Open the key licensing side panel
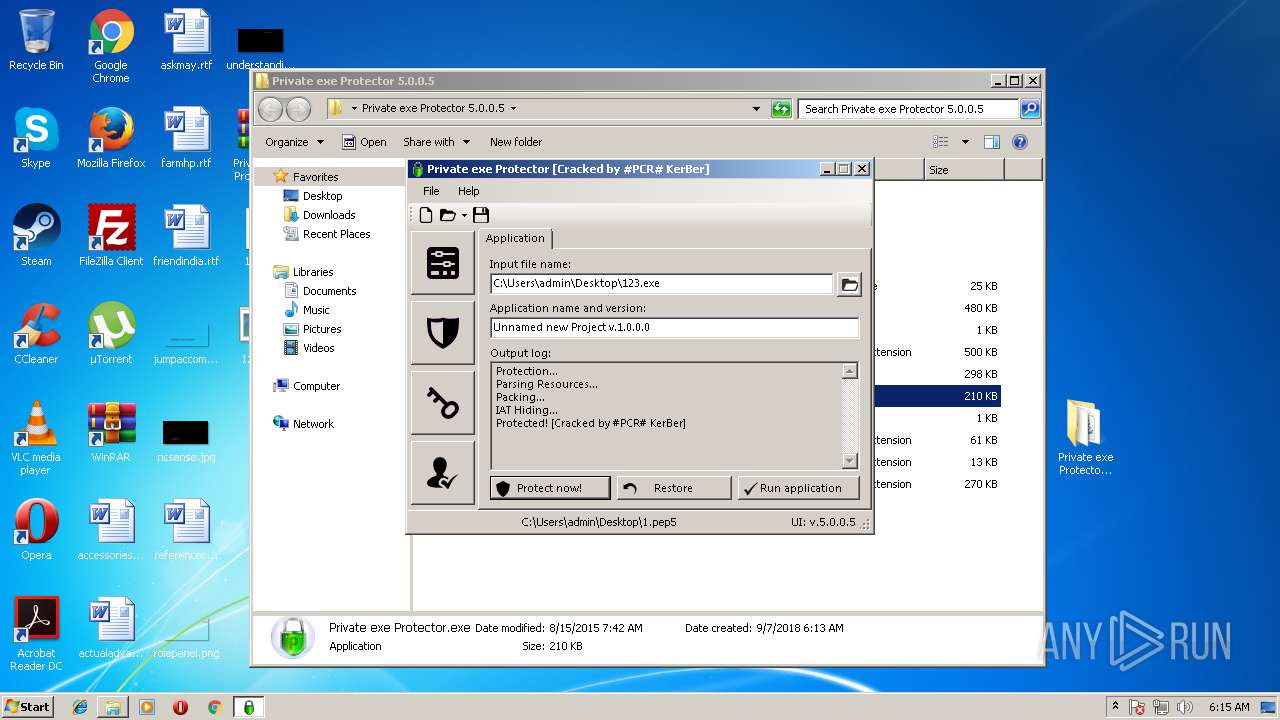 pos(443,403)
